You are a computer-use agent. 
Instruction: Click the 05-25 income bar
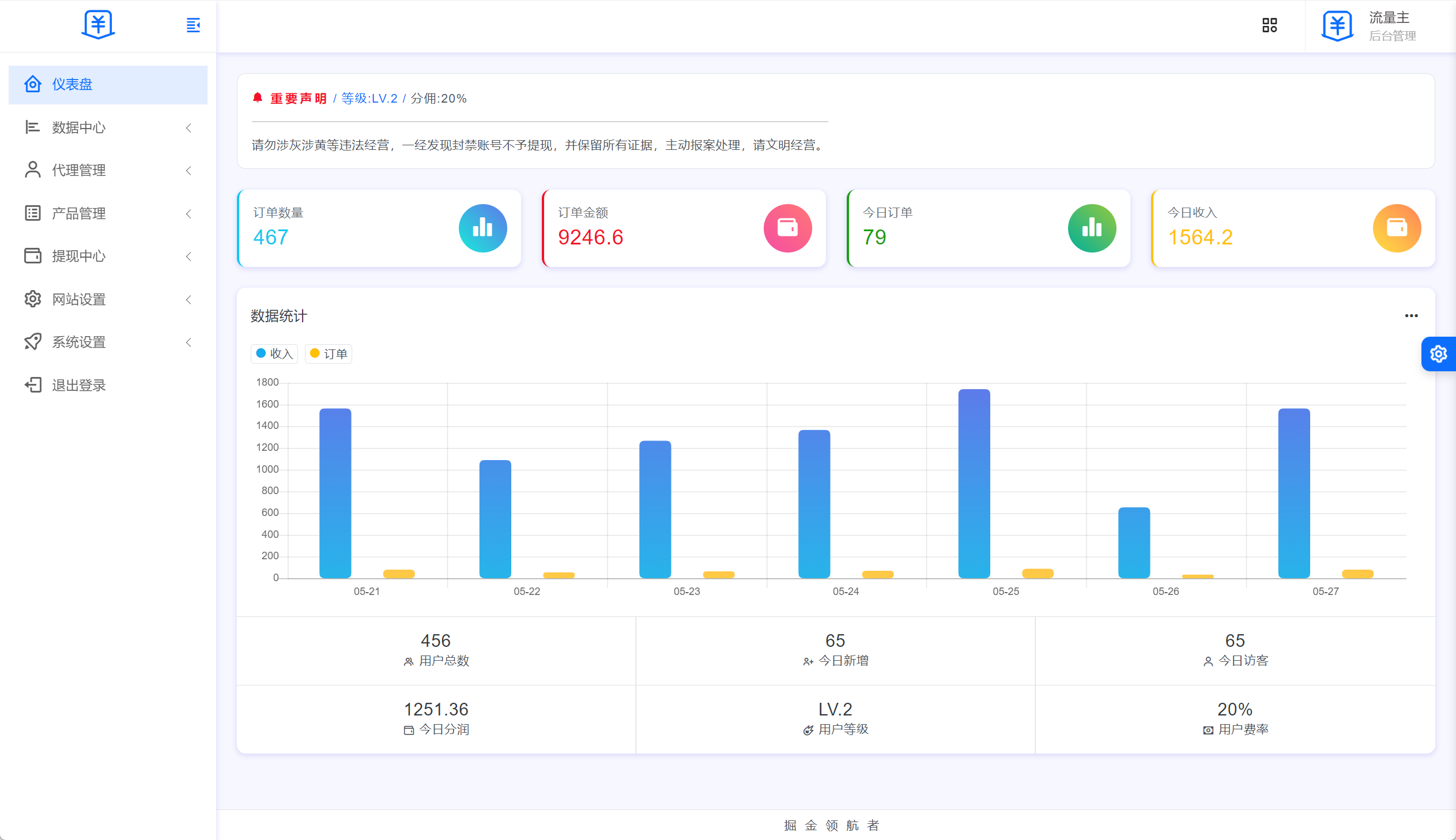(974, 484)
